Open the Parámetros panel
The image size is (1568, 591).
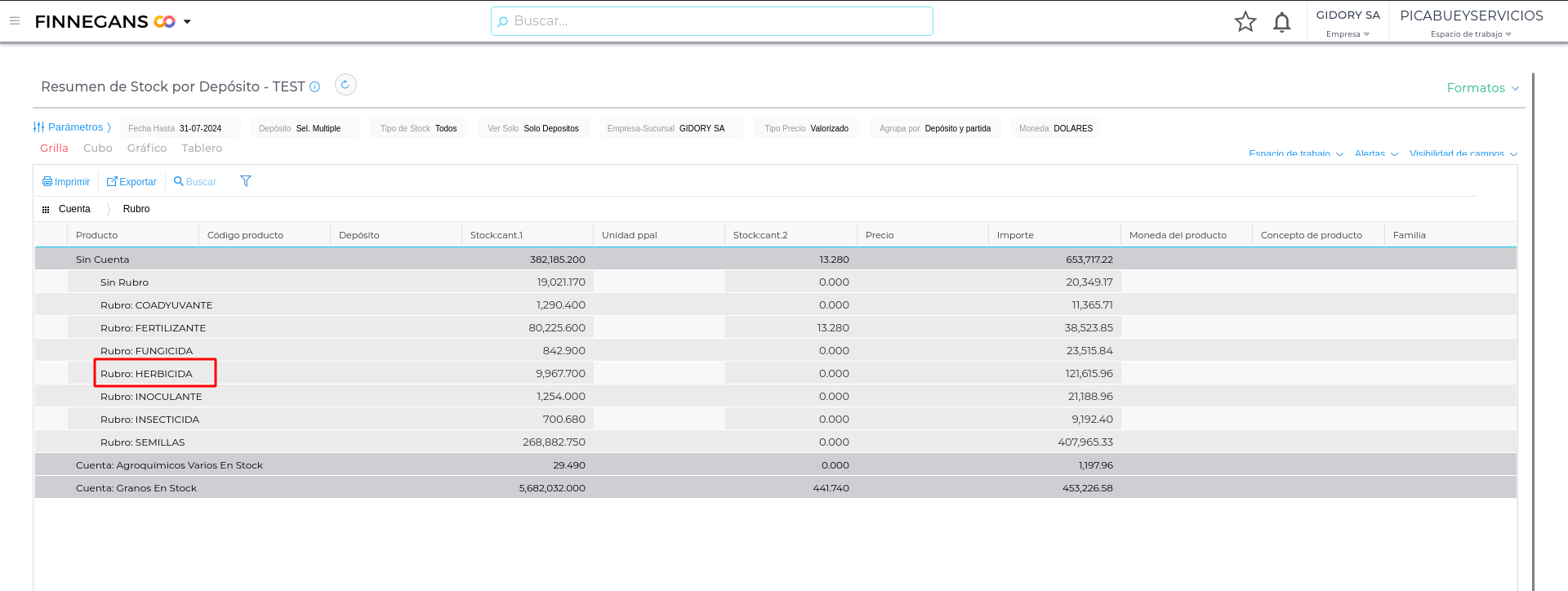tap(72, 127)
